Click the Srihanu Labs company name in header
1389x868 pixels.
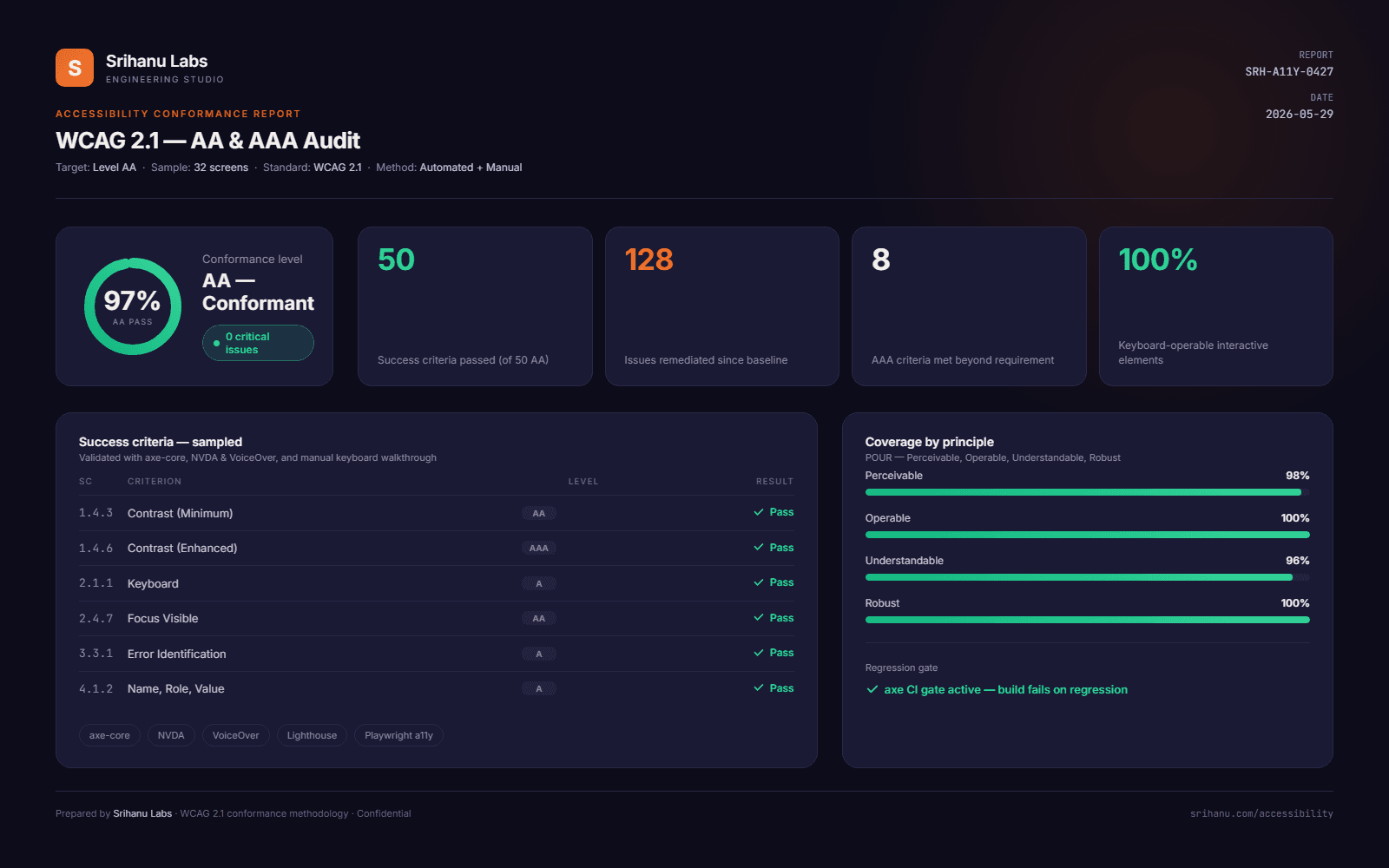click(x=156, y=61)
